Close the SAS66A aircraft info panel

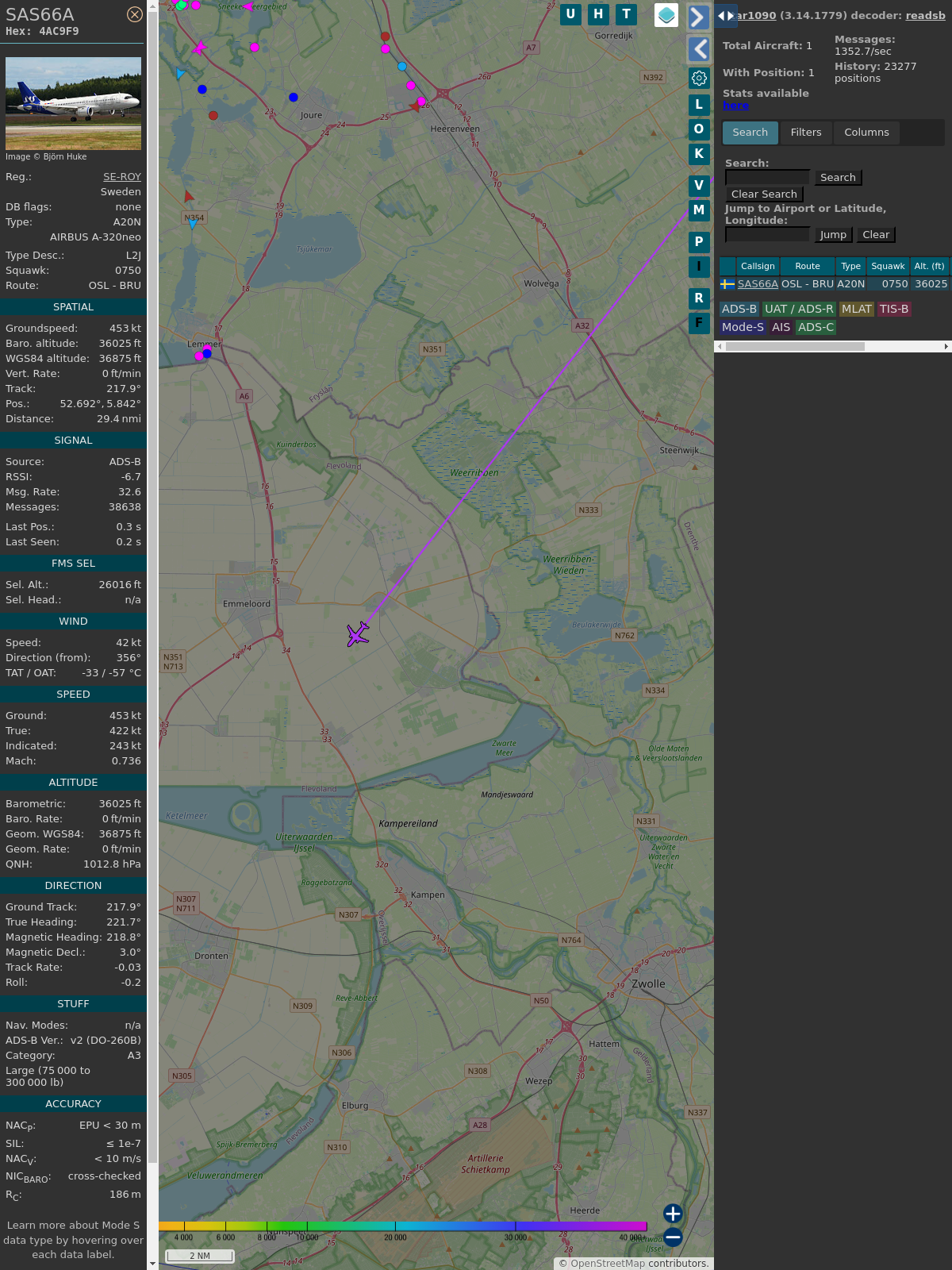tap(135, 14)
